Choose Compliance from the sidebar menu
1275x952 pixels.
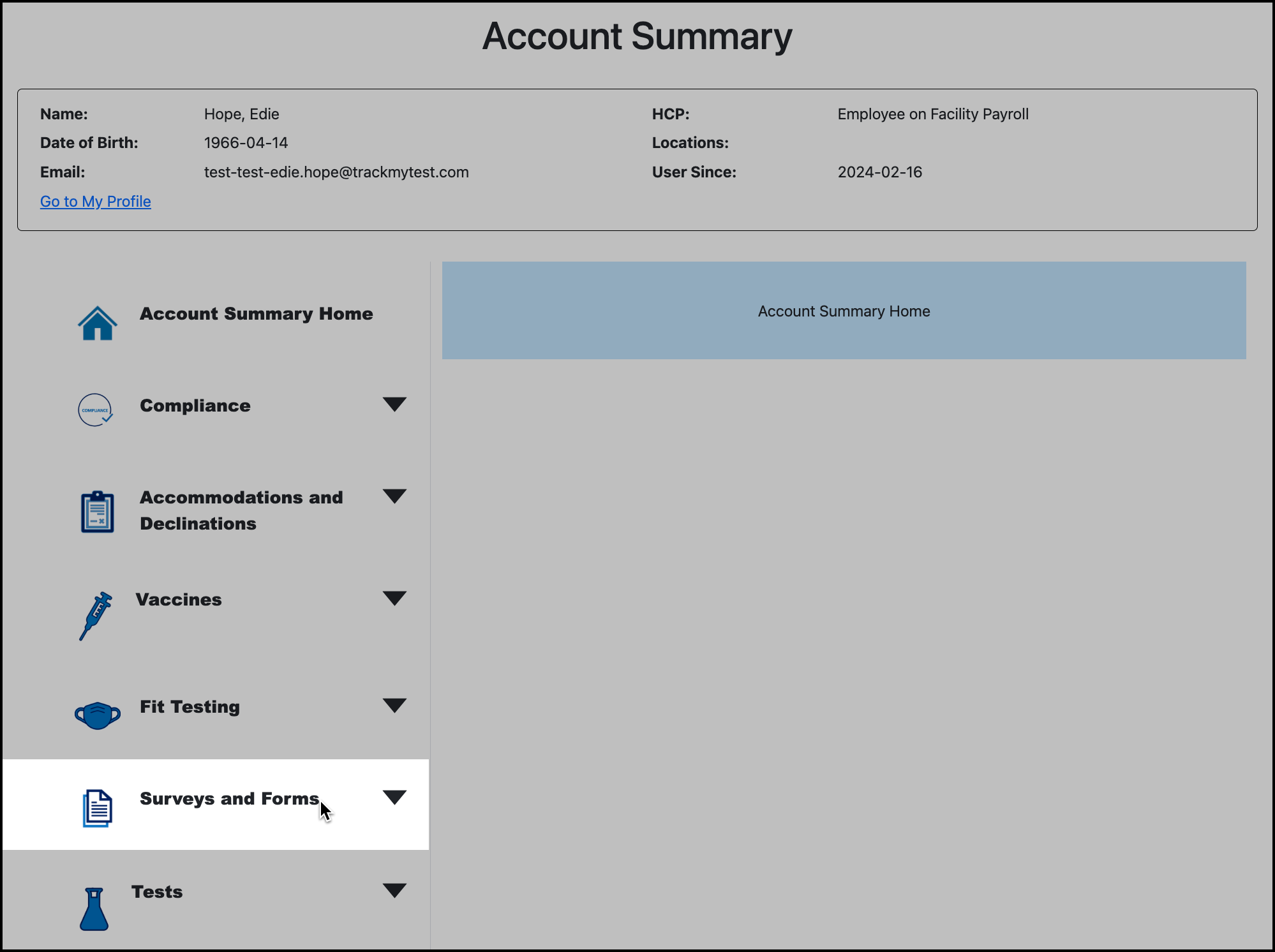195,405
